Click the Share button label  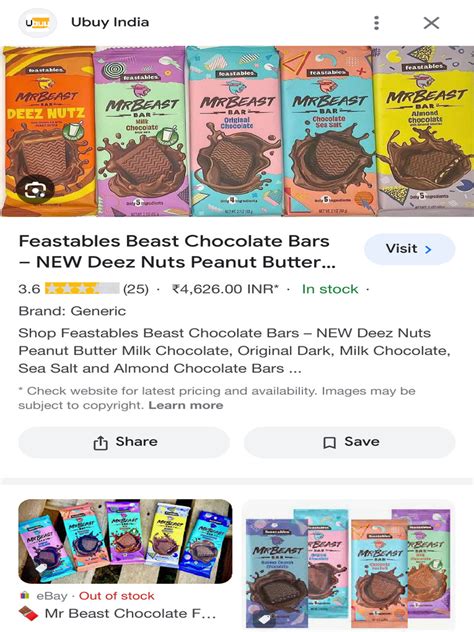(x=136, y=441)
